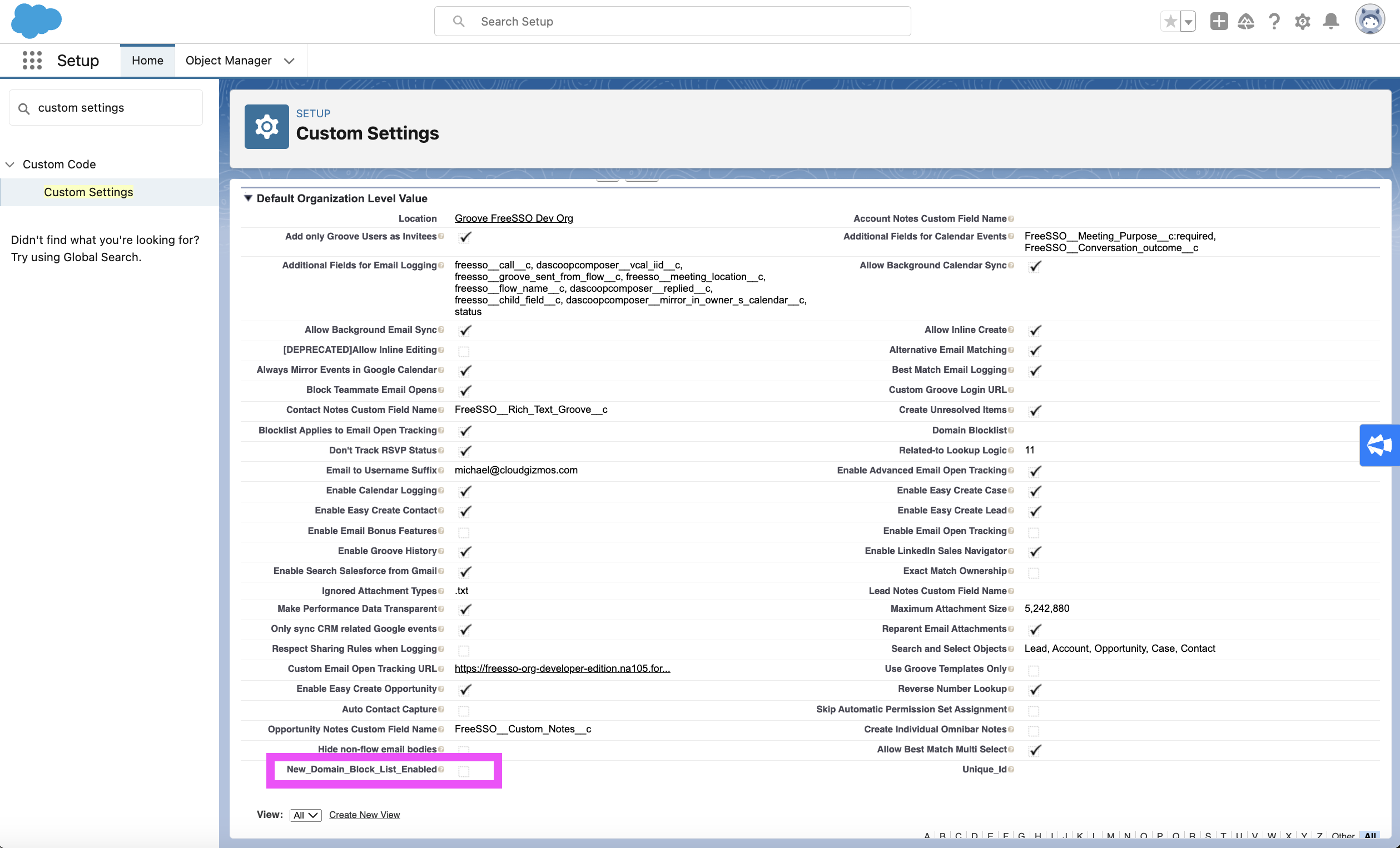
Task: Open the Groove FreeSSO Dev Org link
Action: (x=514, y=218)
